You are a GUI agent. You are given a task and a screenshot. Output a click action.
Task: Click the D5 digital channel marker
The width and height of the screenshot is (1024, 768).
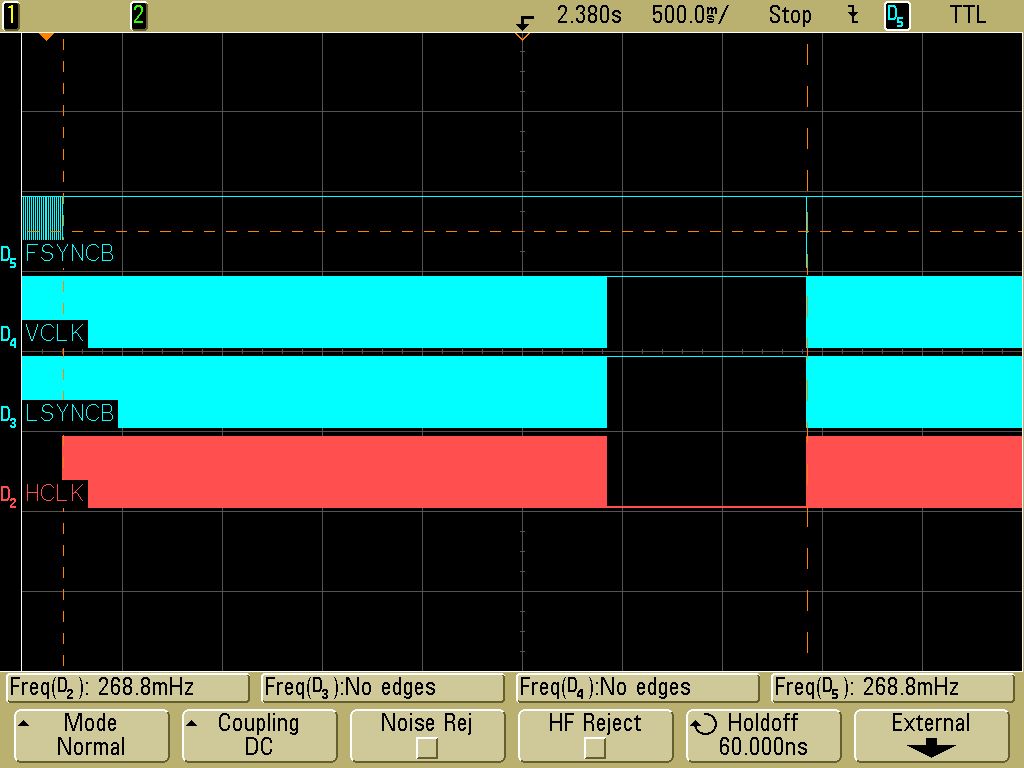tap(8, 257)
